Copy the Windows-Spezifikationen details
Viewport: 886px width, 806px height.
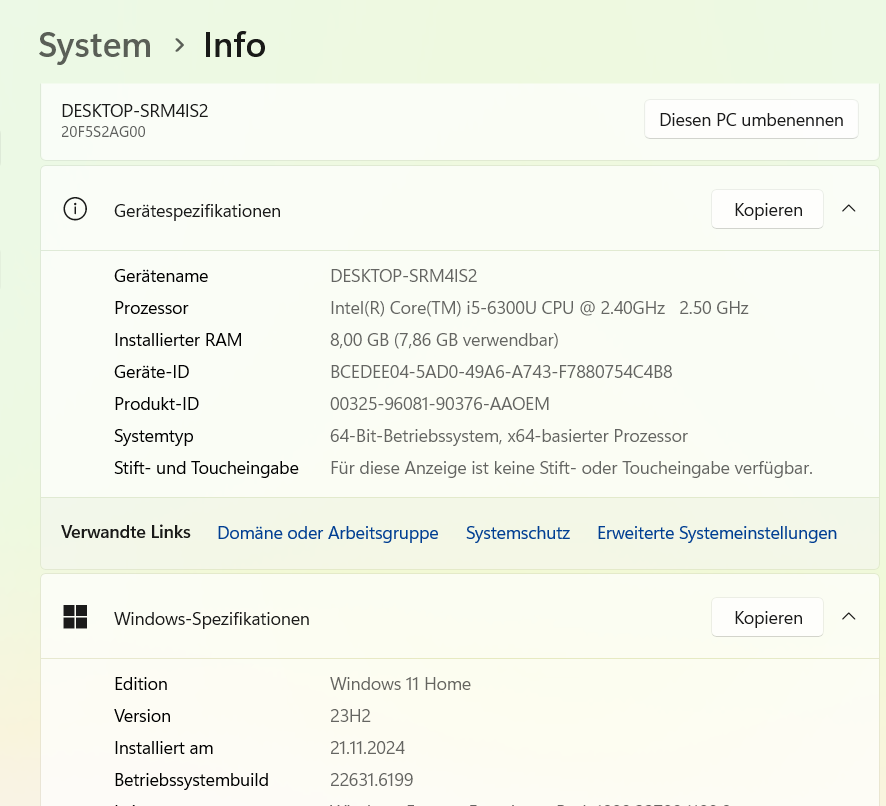pyautogui.click(x=767, y=617)
